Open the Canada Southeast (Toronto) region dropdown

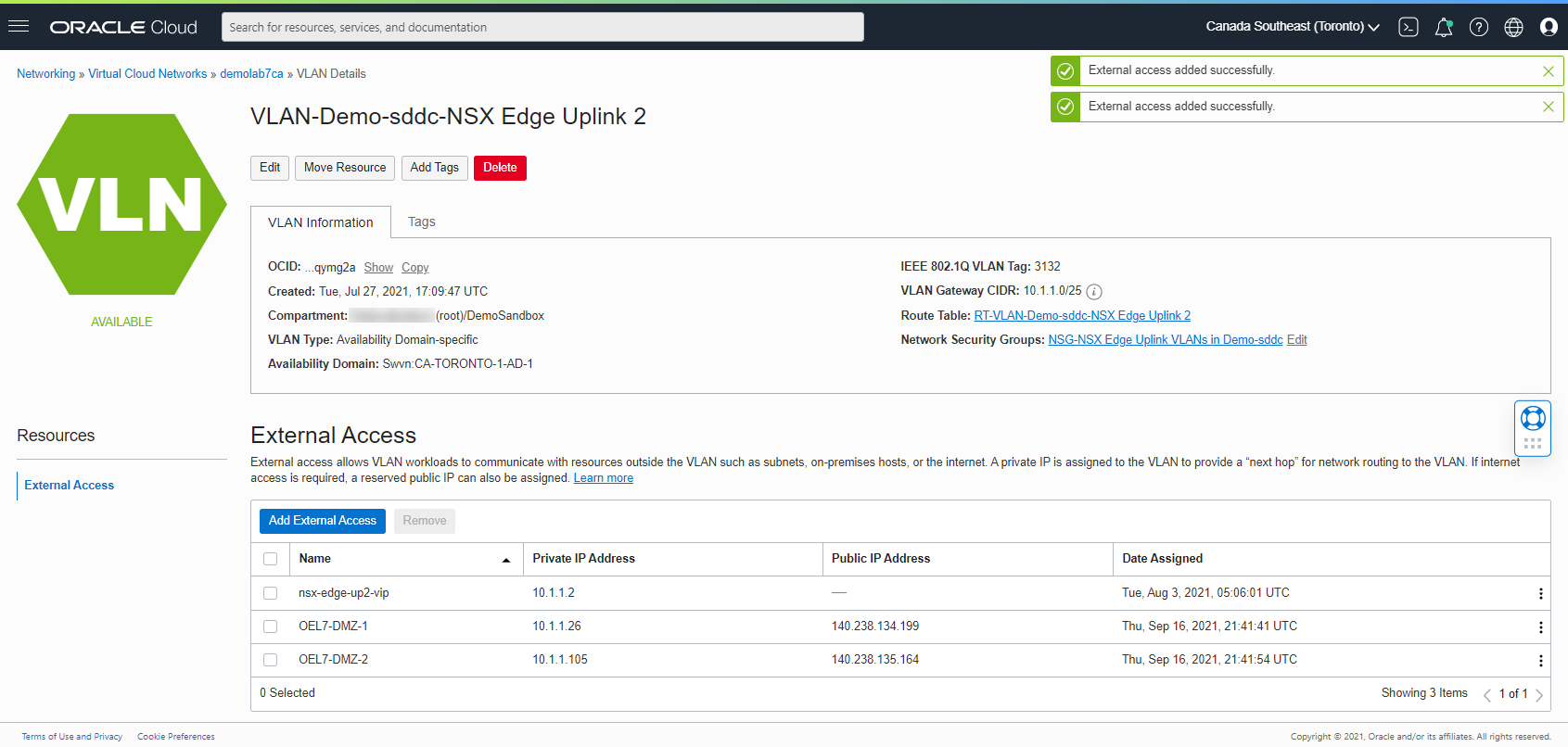click(1293, 27)
